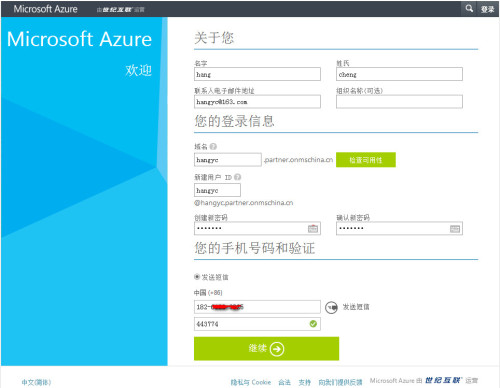Click the phone number field starting 182
The height and width of the screenshot is (388, 500).
point(257,307)
